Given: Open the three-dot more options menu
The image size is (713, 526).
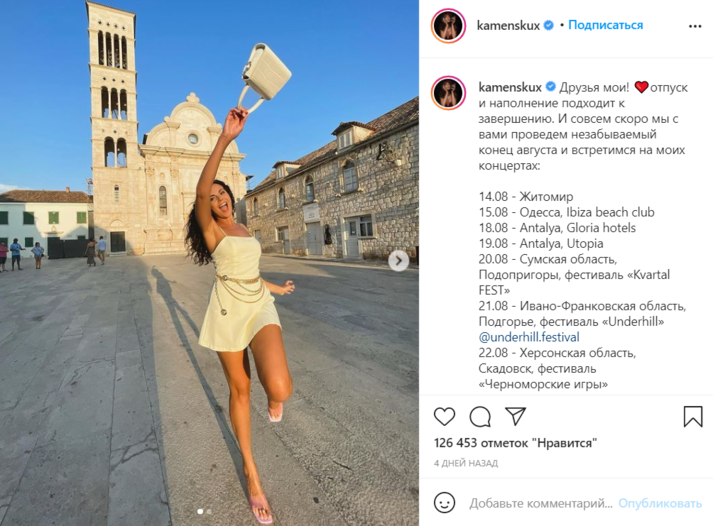Looking at the screenshot, I should [695, 26].
